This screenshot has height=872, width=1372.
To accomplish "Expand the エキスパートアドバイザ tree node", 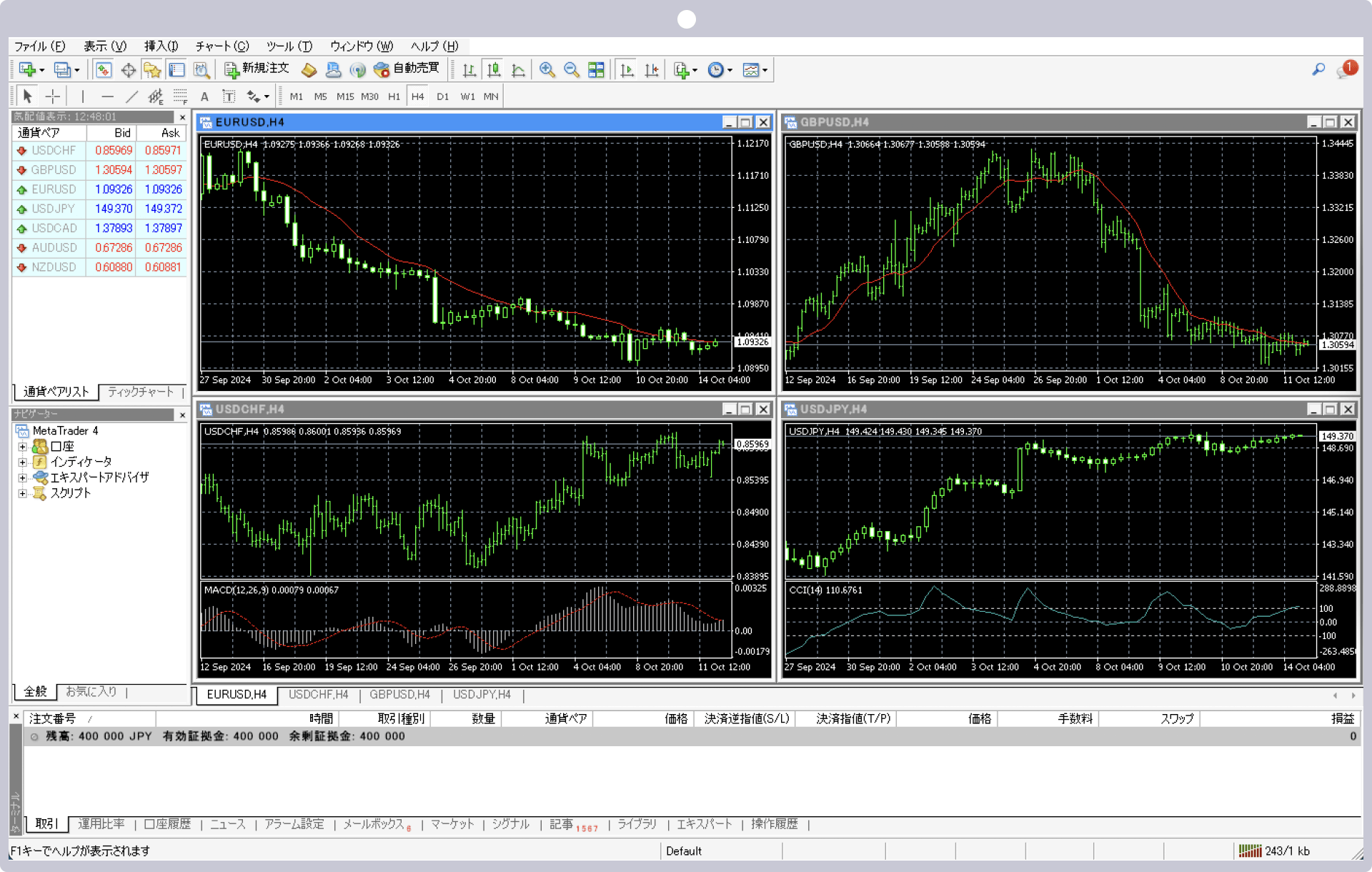I will (x=22, y=477).
